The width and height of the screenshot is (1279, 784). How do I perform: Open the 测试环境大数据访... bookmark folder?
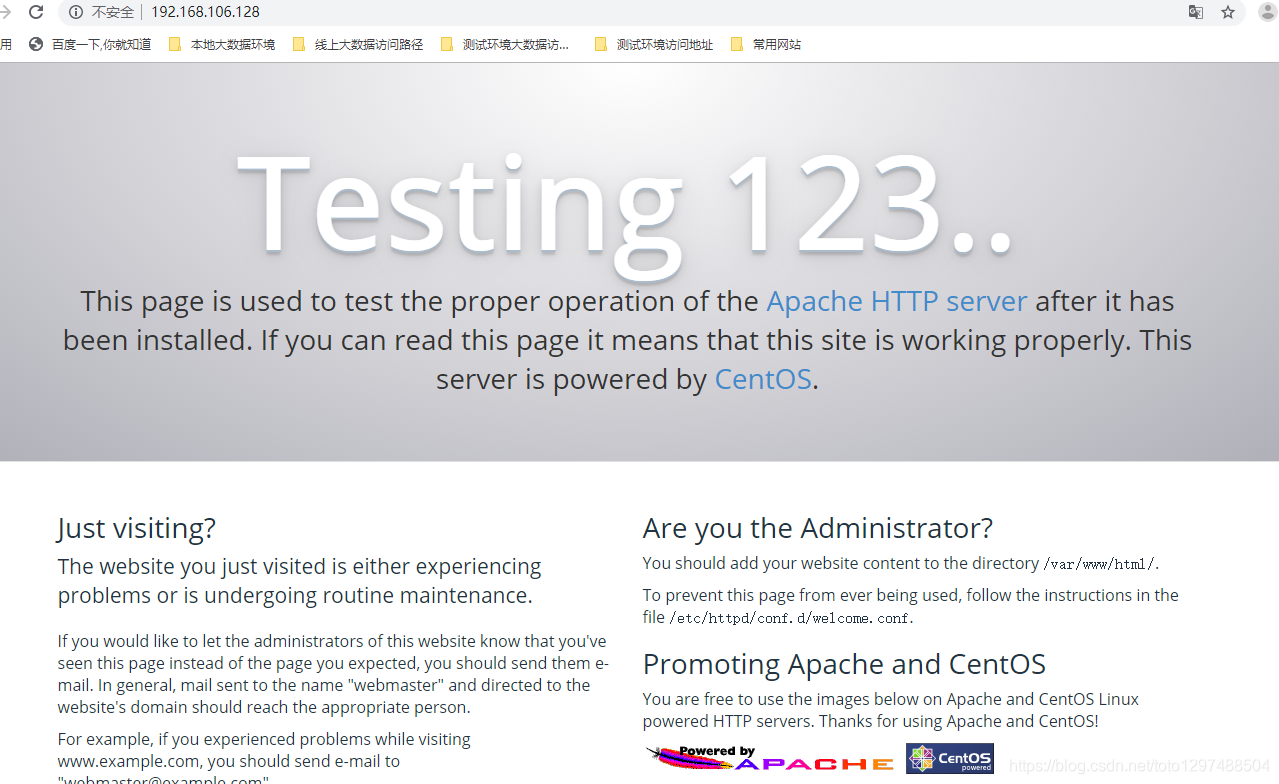pos(505,44)
